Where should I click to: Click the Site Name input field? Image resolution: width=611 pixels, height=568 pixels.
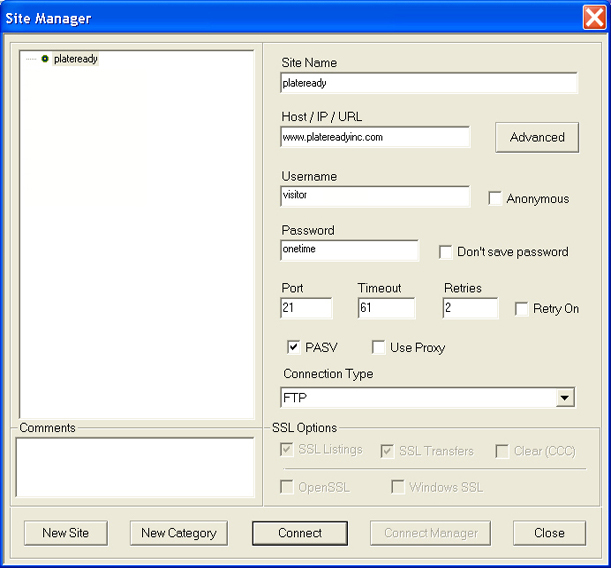tap(429, 83)
